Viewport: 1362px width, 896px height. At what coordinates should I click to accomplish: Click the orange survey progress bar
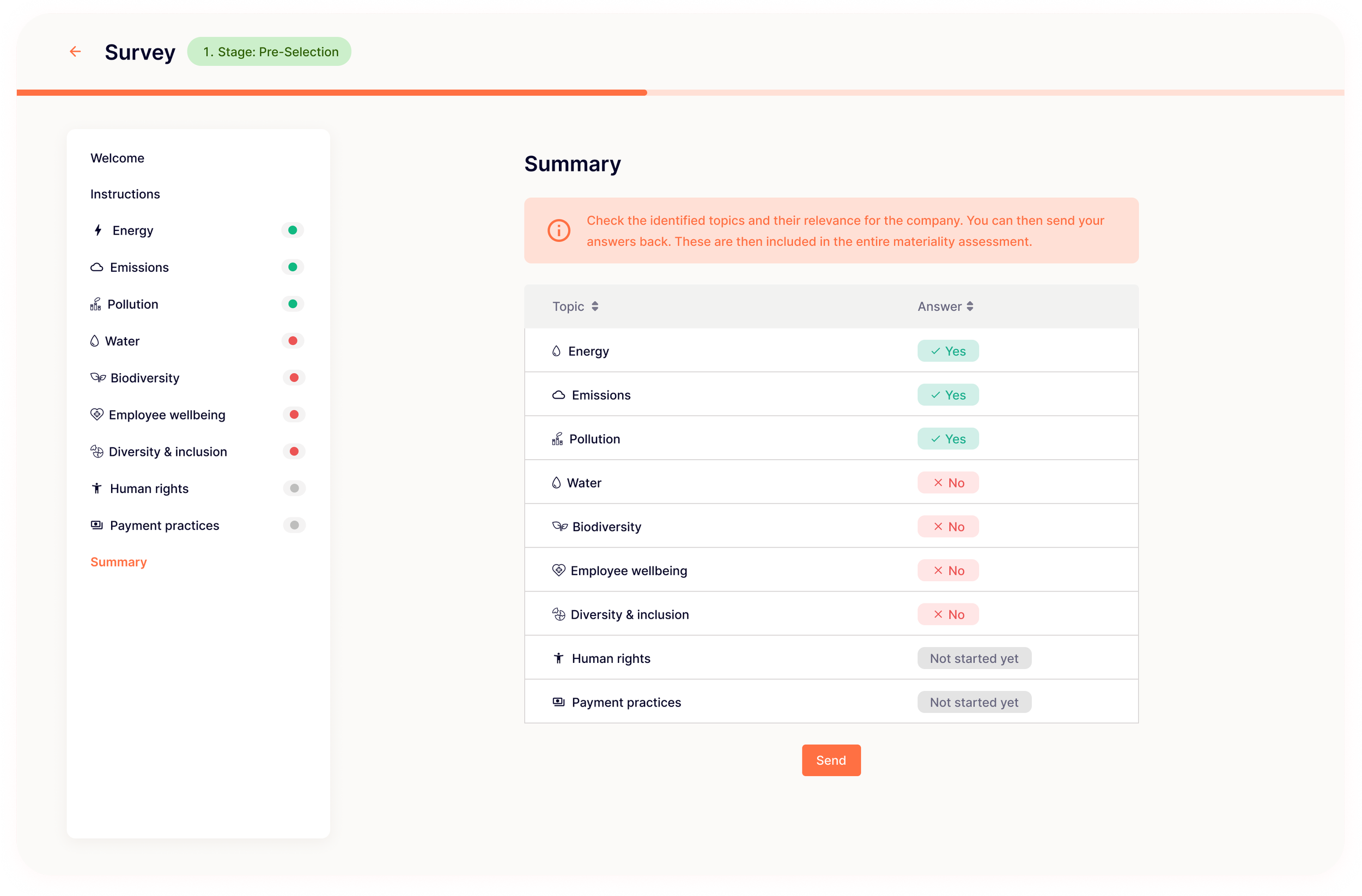click(x=332, y=92)
